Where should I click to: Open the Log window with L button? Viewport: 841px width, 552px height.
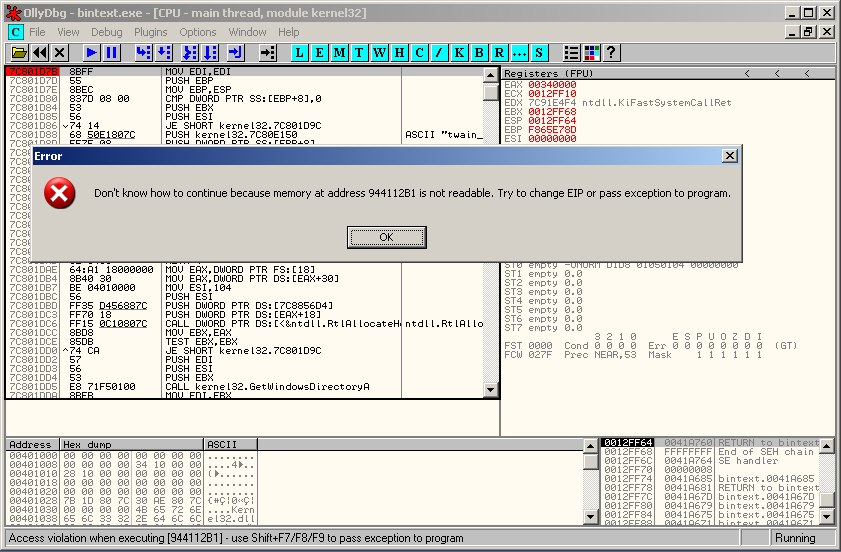pos(302,52)
